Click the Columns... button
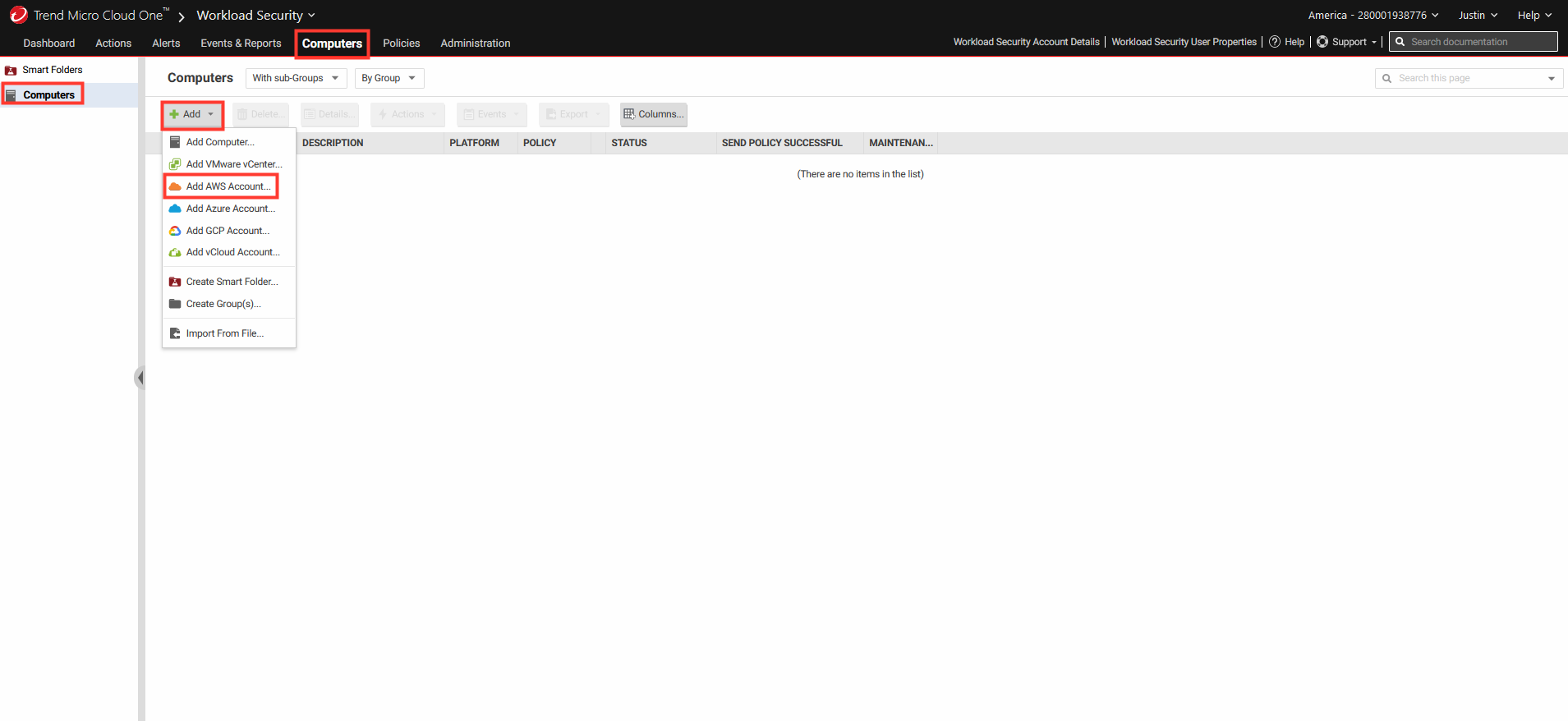This screenshot has width=1568, height=721. click(654, 114)
